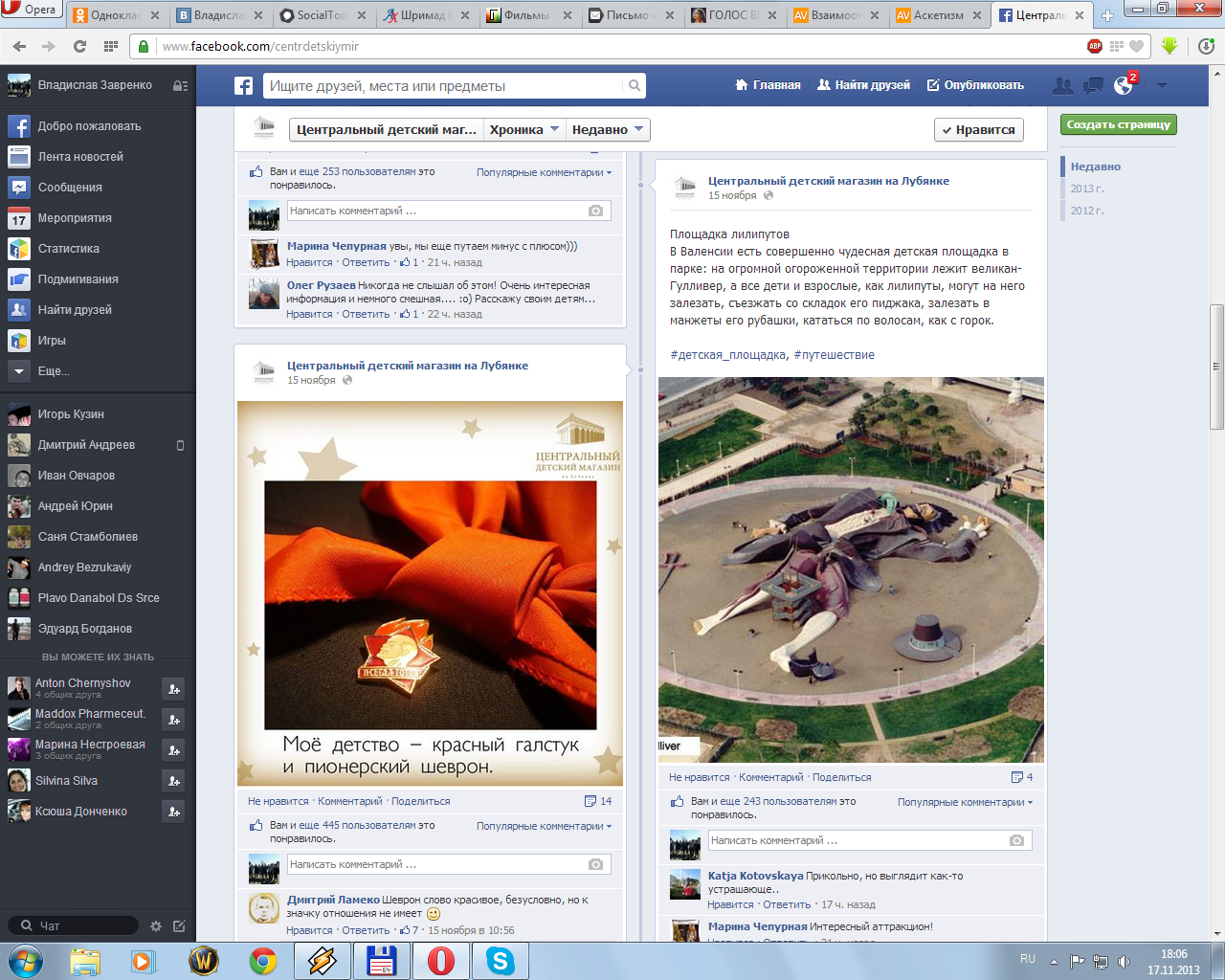
Task: Open a new tab with plus button
Action: 1107,15
